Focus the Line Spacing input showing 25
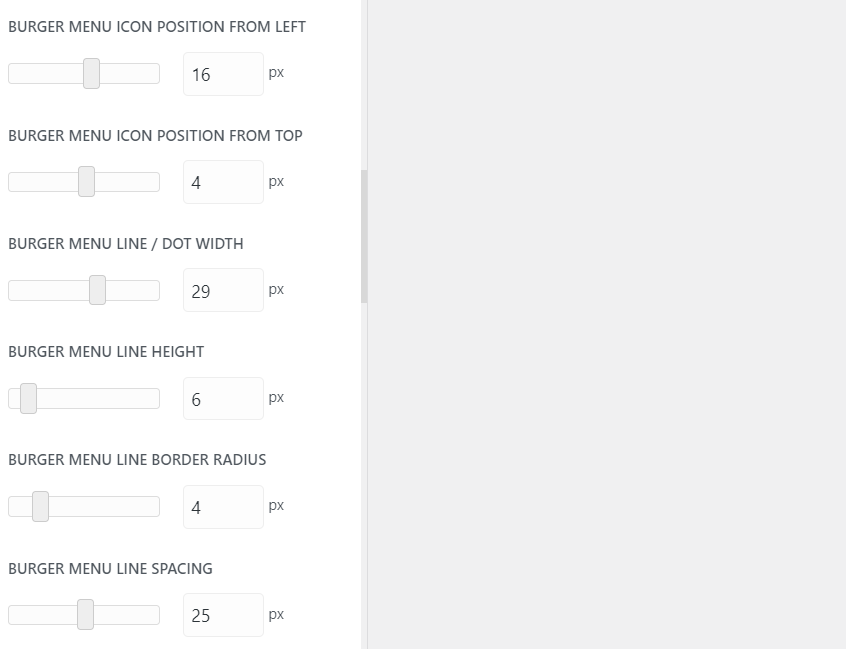Viewport: 846px width, 649px height. [x=223, y=615]
